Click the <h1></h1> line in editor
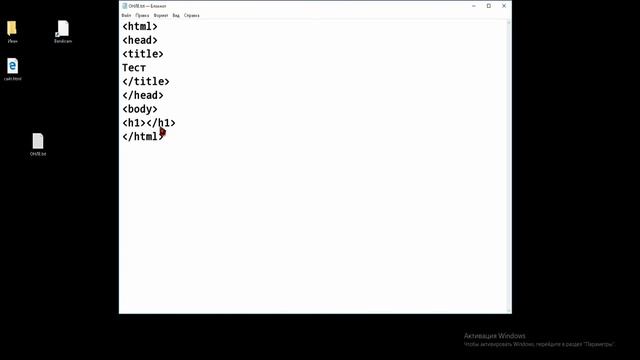This screenshot has width=640, height=360. [149, 123]
